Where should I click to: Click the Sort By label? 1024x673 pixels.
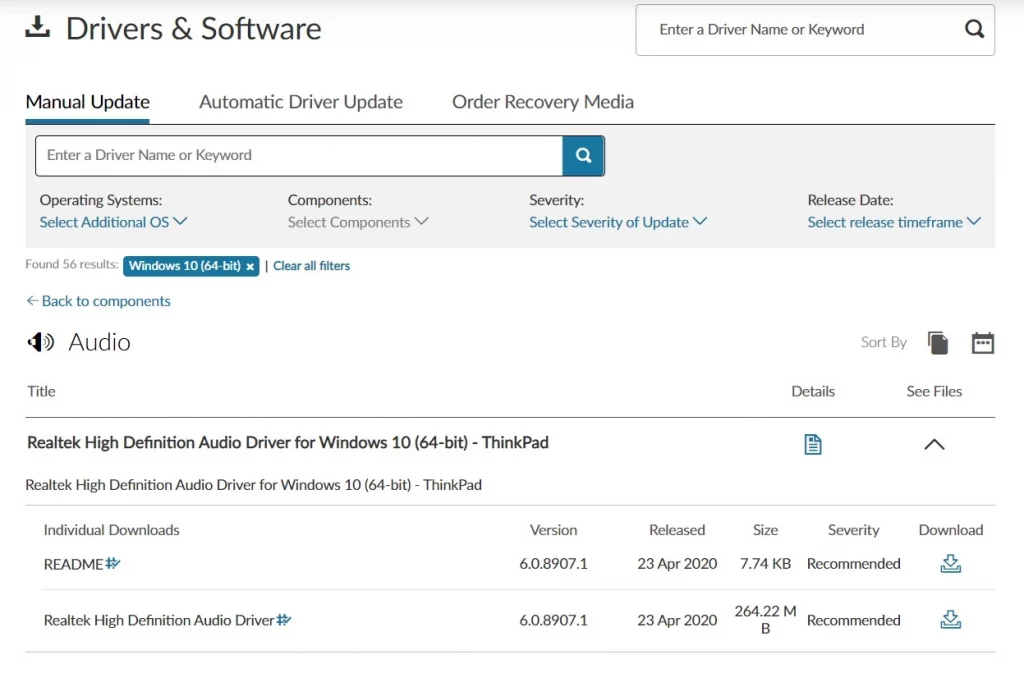(x=884, y=342)
